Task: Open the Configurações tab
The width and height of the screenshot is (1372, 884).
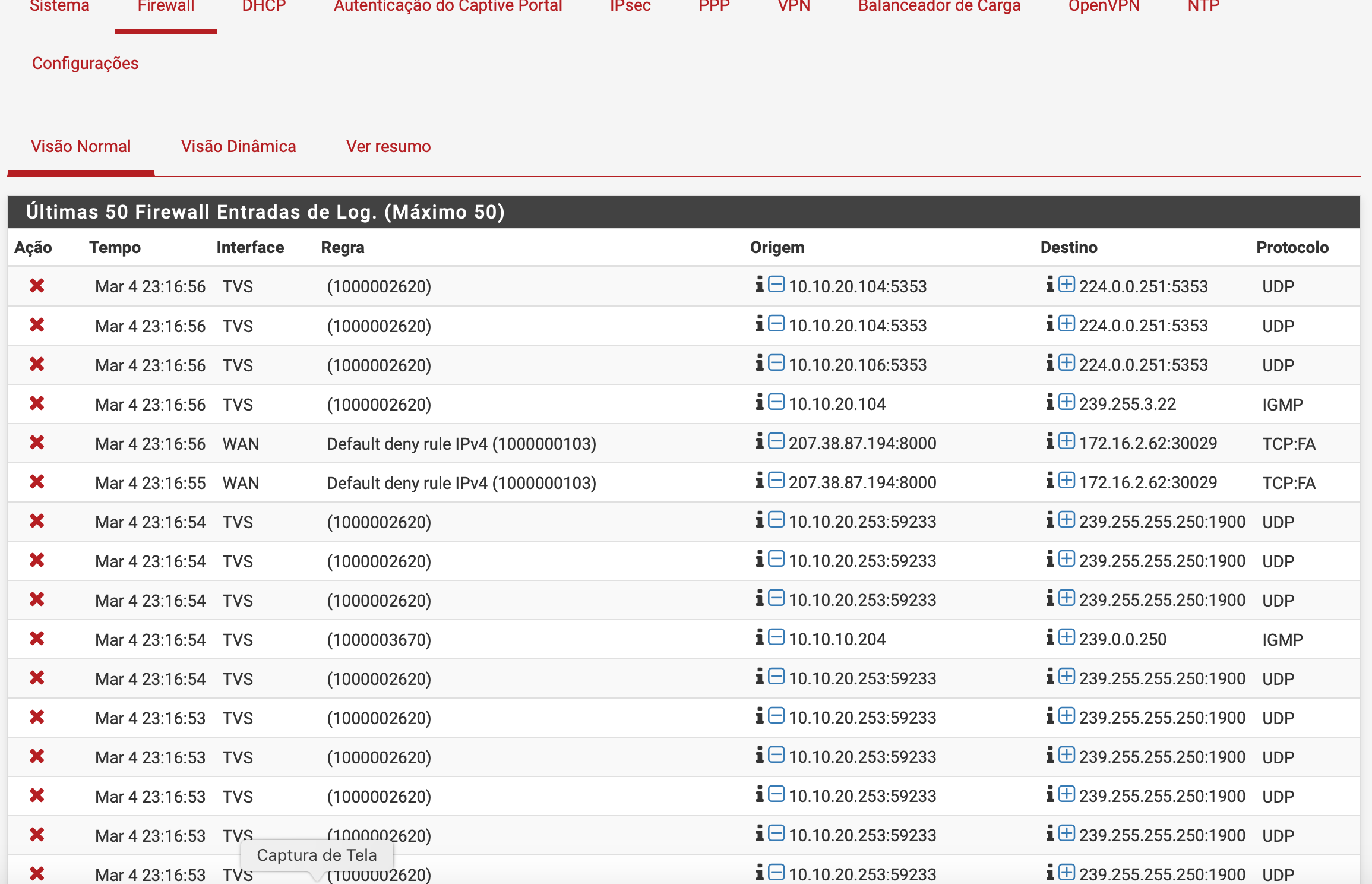Action: (85, 63)
